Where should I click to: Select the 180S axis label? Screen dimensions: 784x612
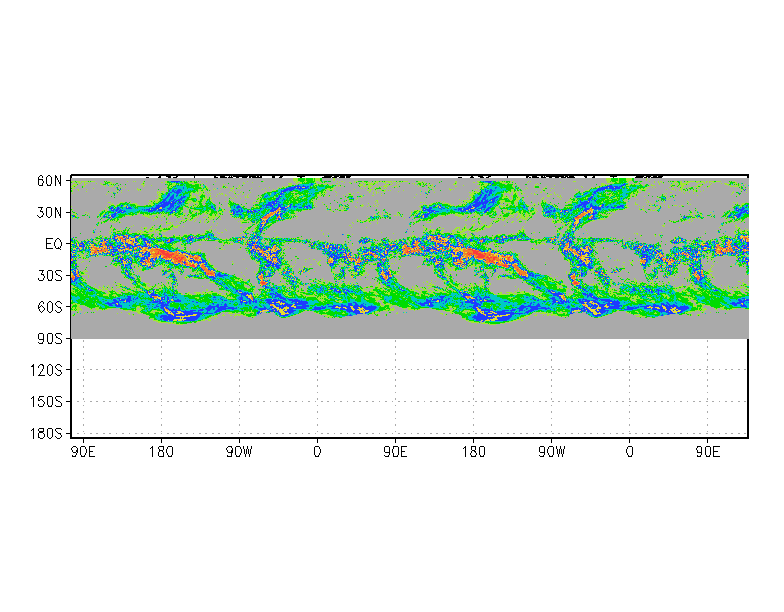pos(46,434)
